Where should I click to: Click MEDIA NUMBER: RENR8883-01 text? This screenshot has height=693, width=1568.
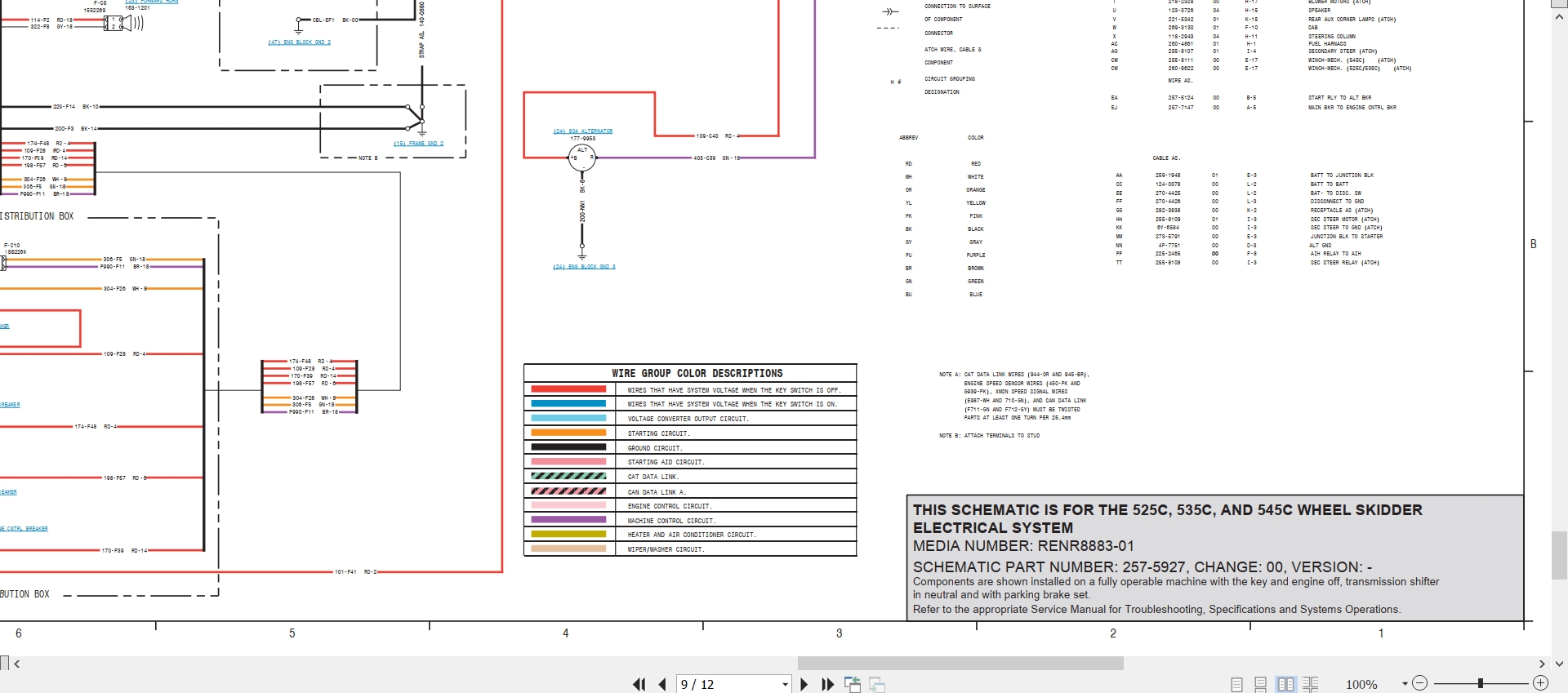(x=1023, y=546)
